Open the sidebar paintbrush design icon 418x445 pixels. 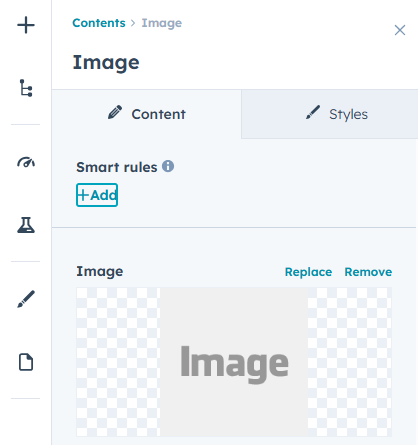(x=26, y=299)
